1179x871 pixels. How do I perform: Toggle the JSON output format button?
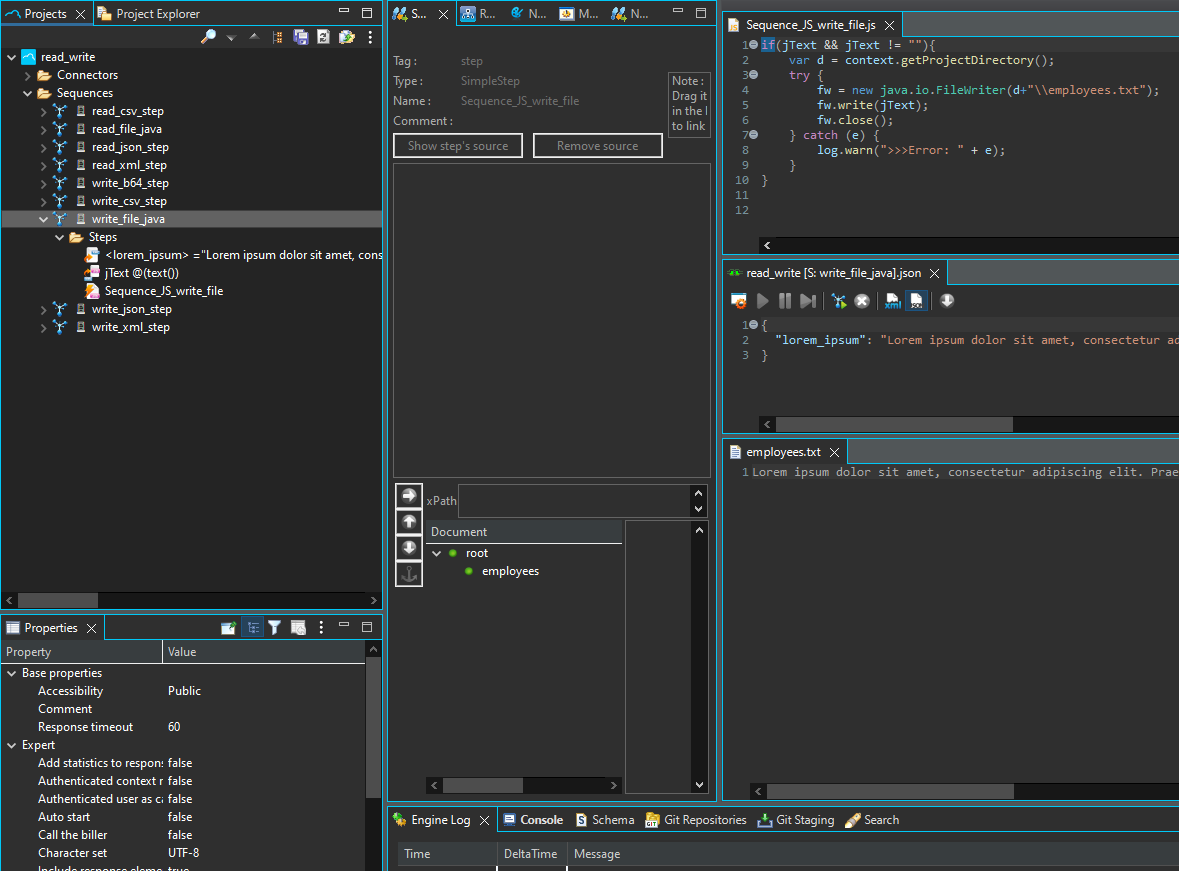coord(917,301)
